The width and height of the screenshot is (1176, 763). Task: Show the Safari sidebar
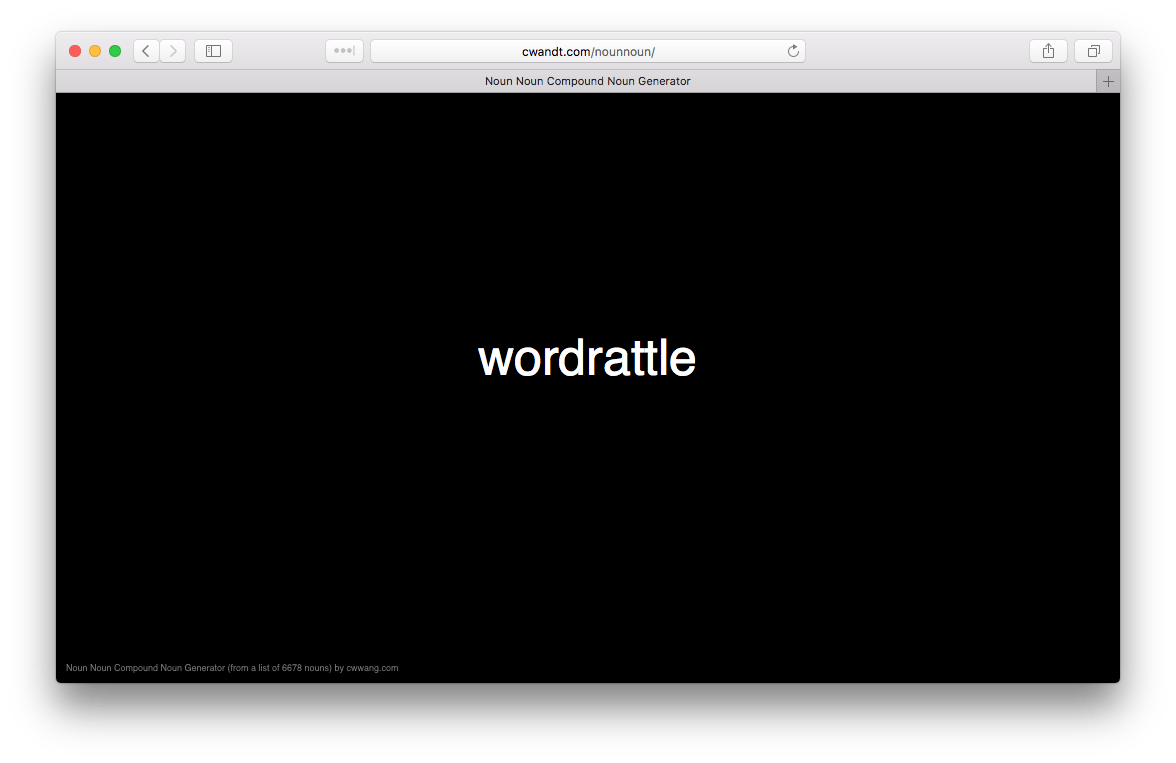[213, 51]
